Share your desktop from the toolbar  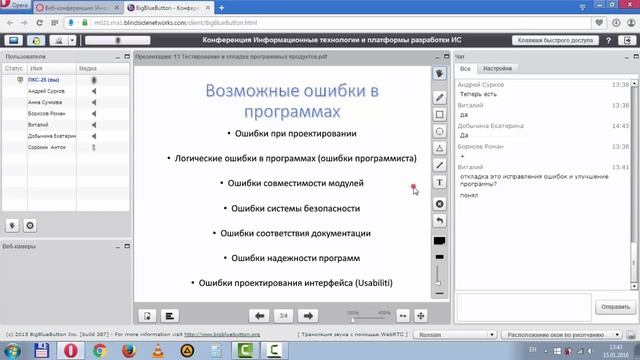[x=13, y=40]
